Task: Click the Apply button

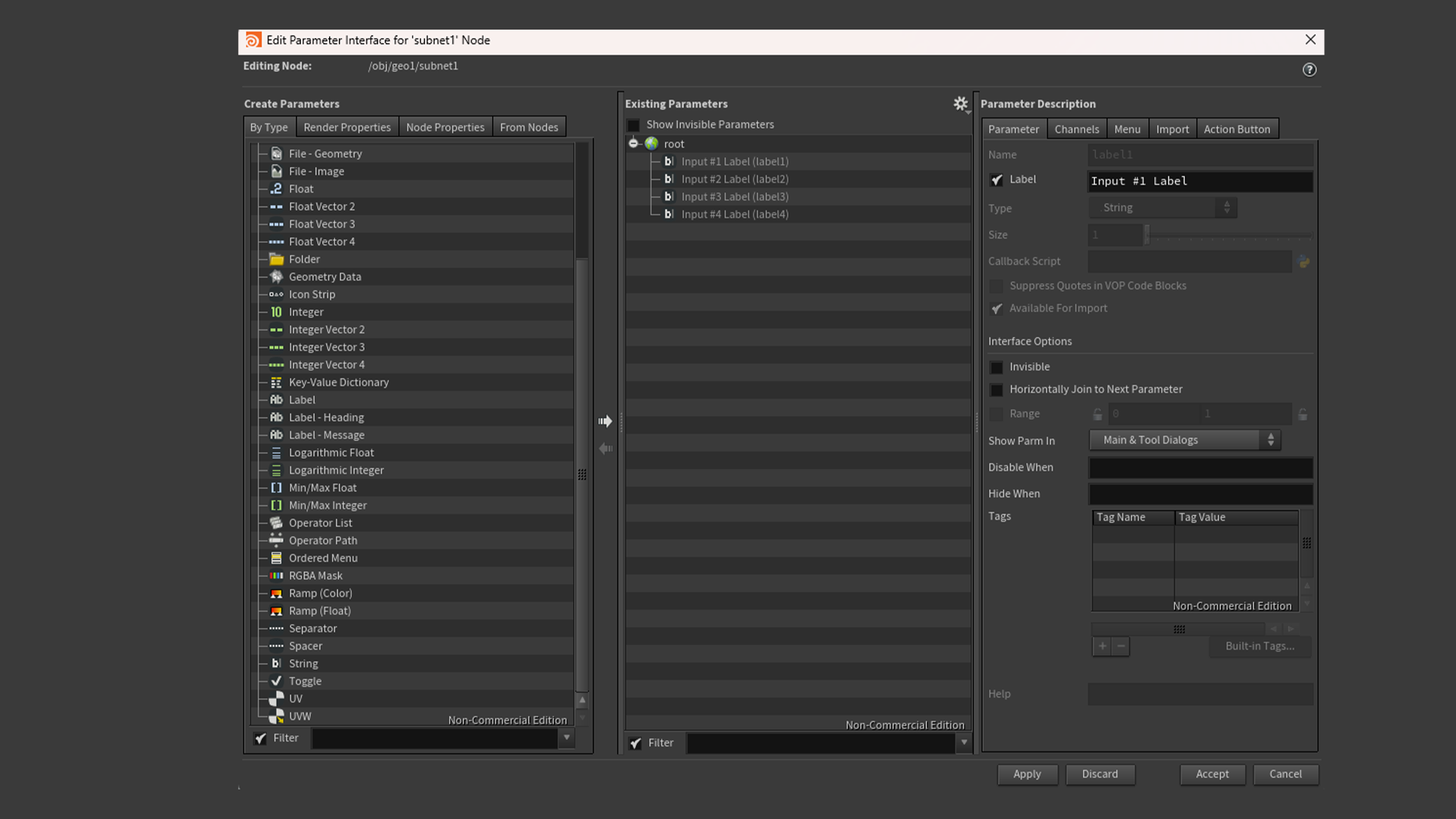Action: (x=1027, y=774)
